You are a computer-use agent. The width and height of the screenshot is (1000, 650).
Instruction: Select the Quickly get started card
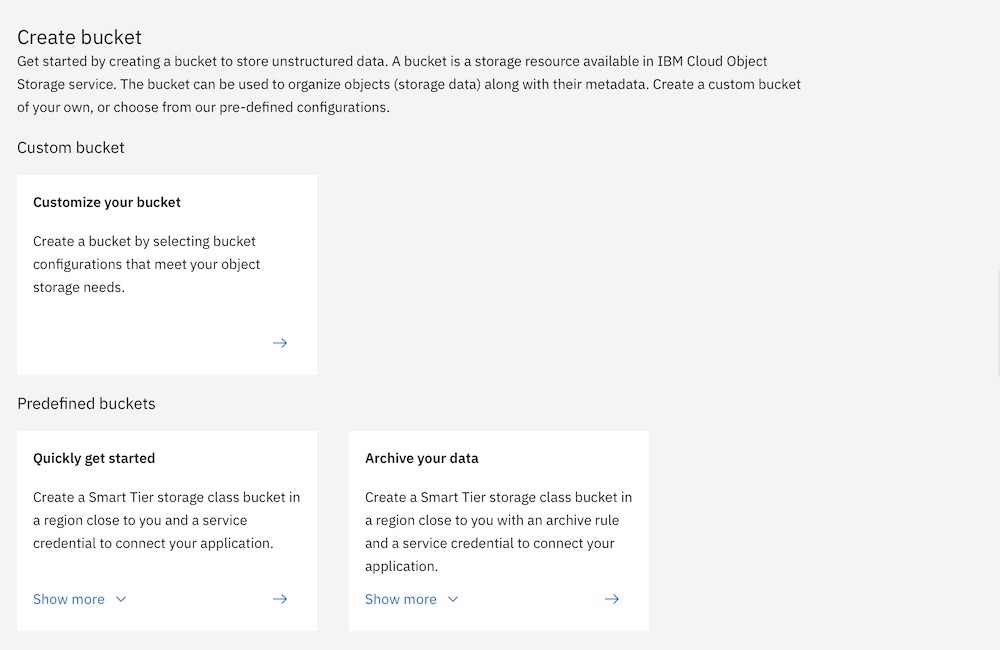(166, 520)
